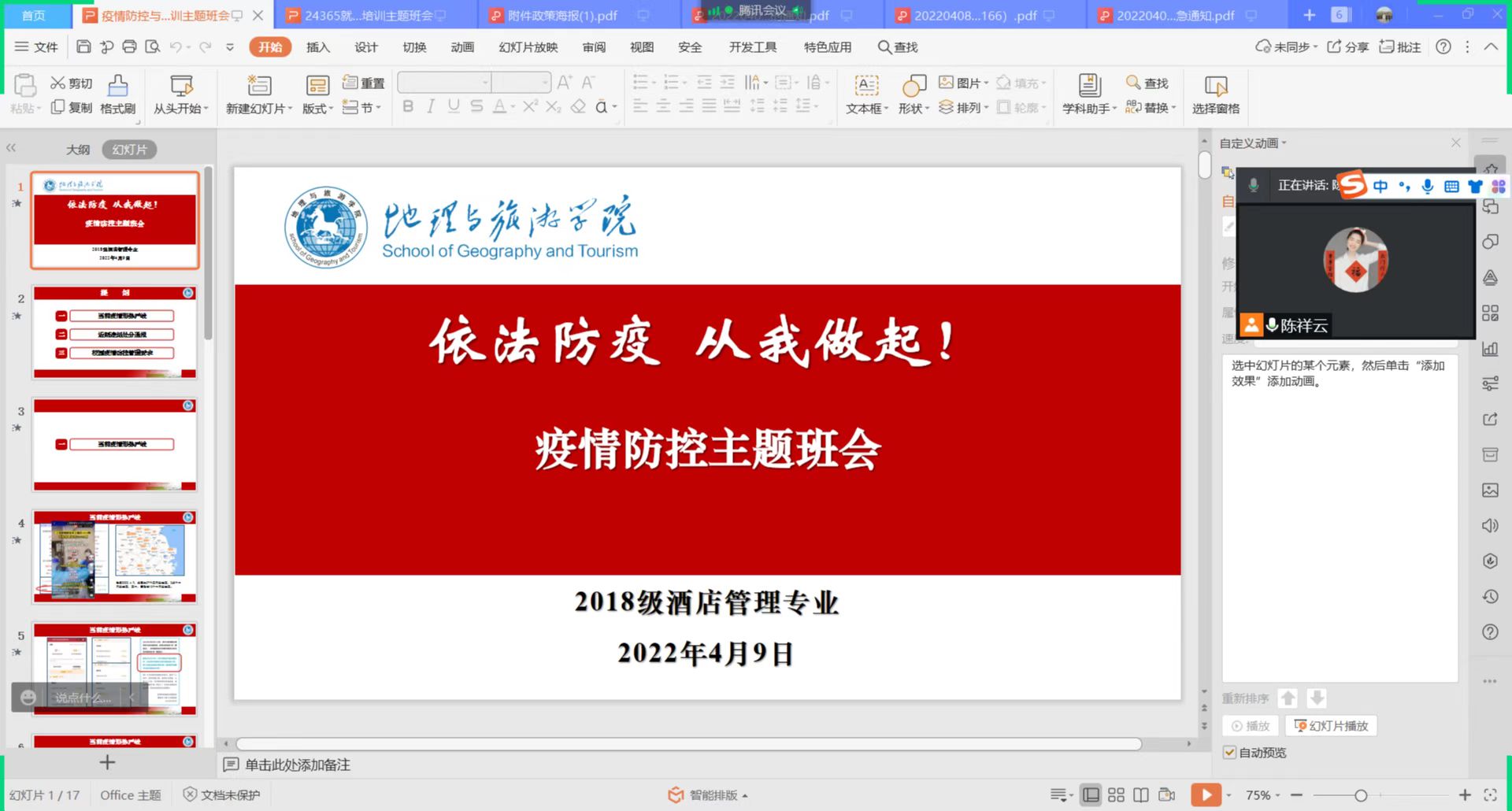Click the 幻灯片播放 button in animation pane
Screen dimensions: 1512x811
pyautogui.click(x=1331, y=726)
